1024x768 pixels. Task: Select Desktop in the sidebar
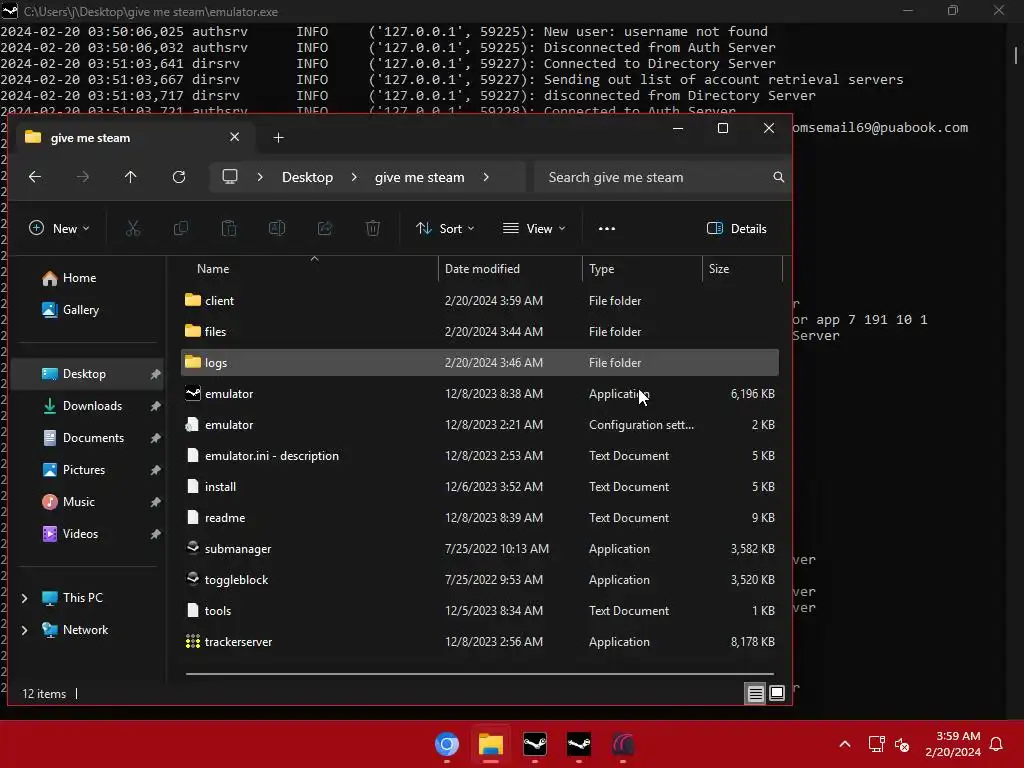tap(88, 374)
